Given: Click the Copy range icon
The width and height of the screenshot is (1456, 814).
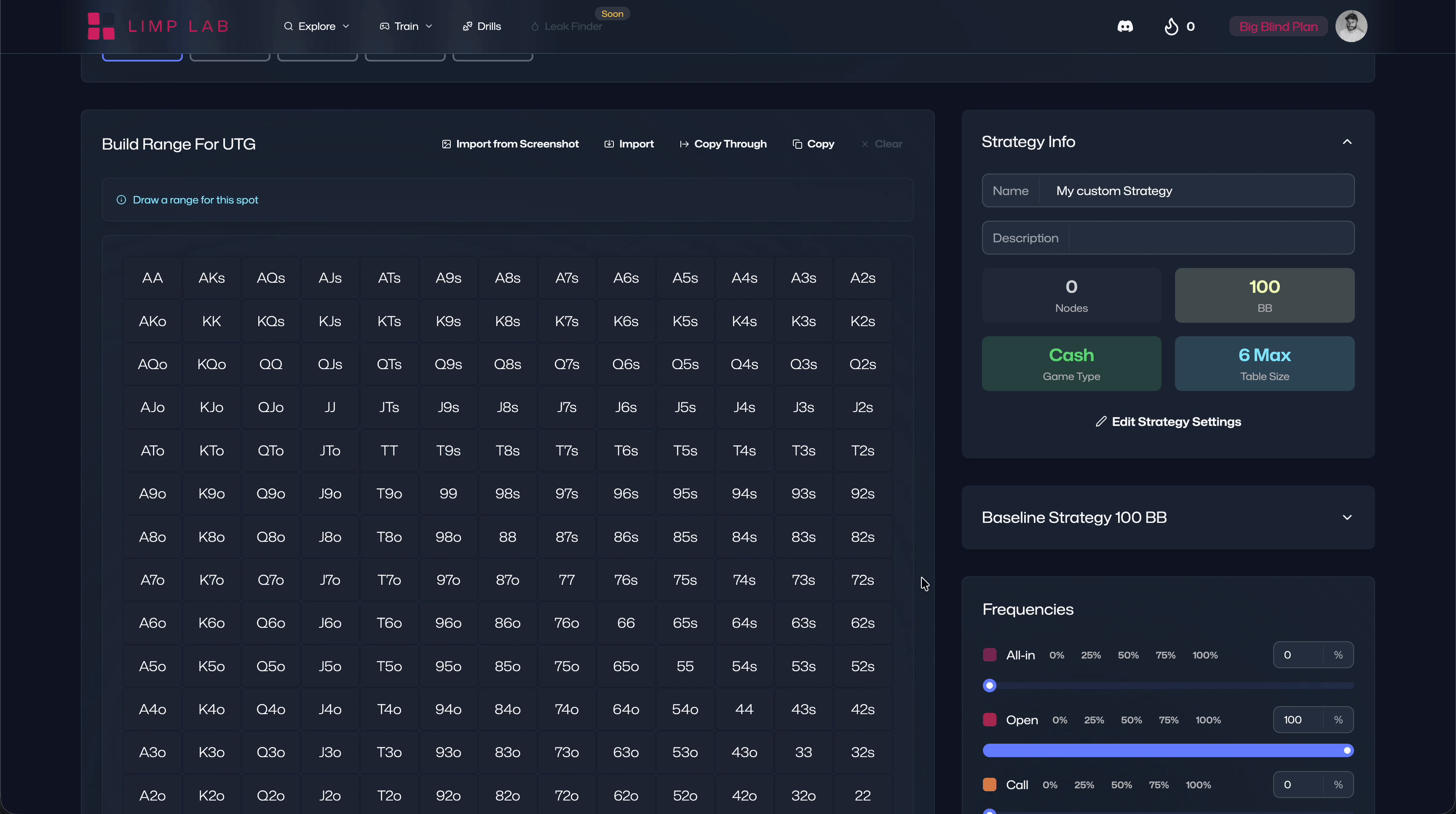Looking at the screenshot, I should [x=797, y=144].
